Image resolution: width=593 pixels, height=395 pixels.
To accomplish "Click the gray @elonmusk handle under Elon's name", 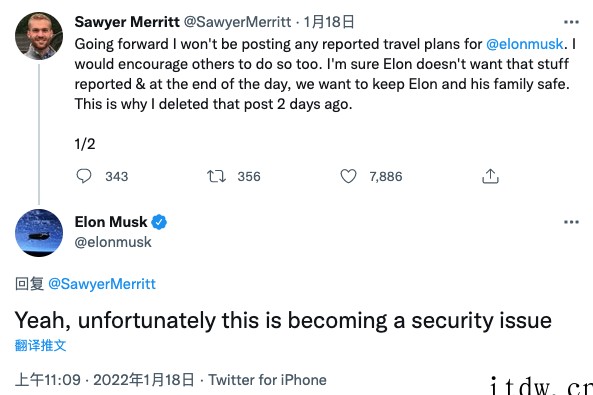I will coord(113,242).
